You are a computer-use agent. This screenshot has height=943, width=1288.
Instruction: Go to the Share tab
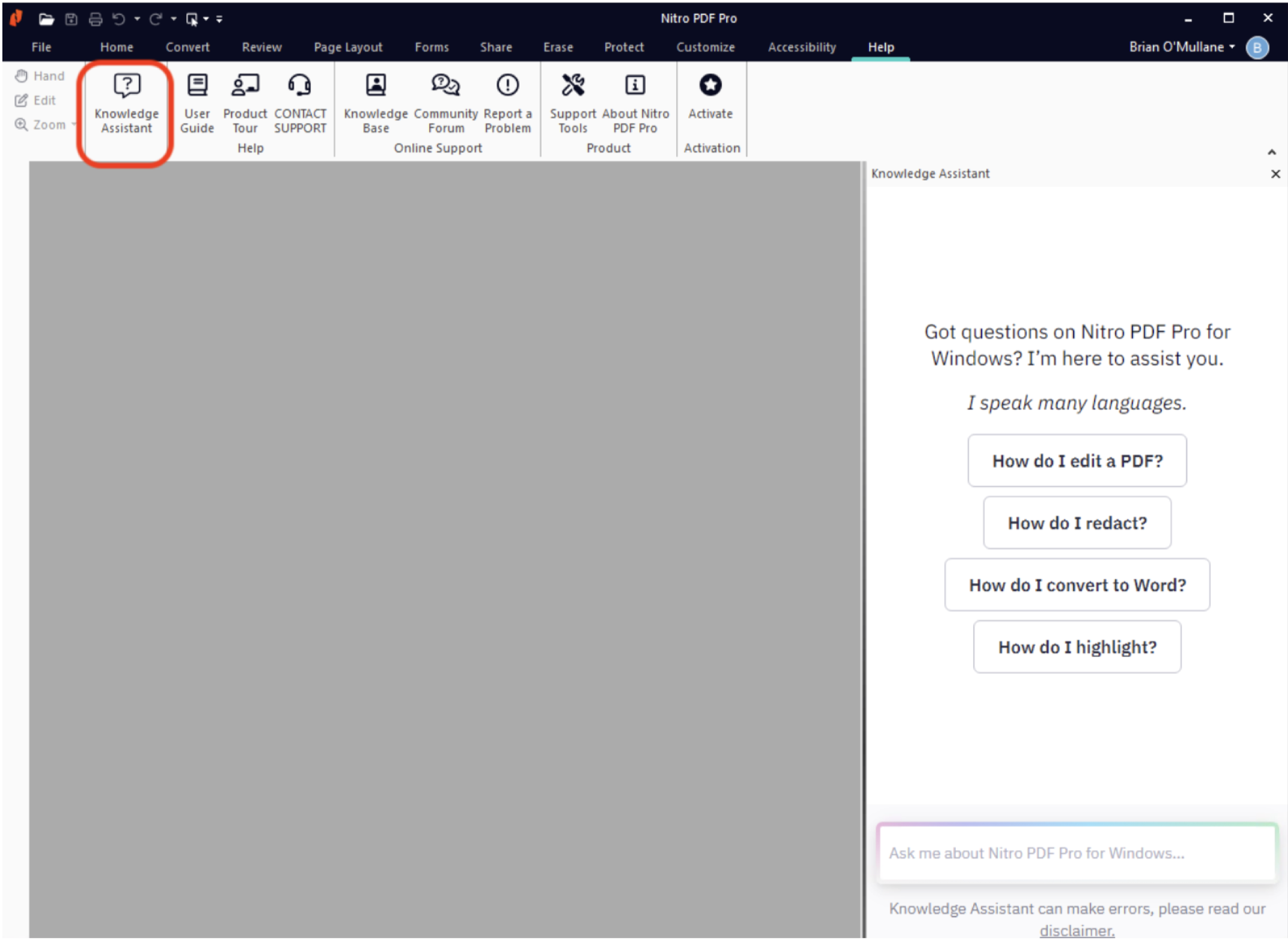(496, 47)
